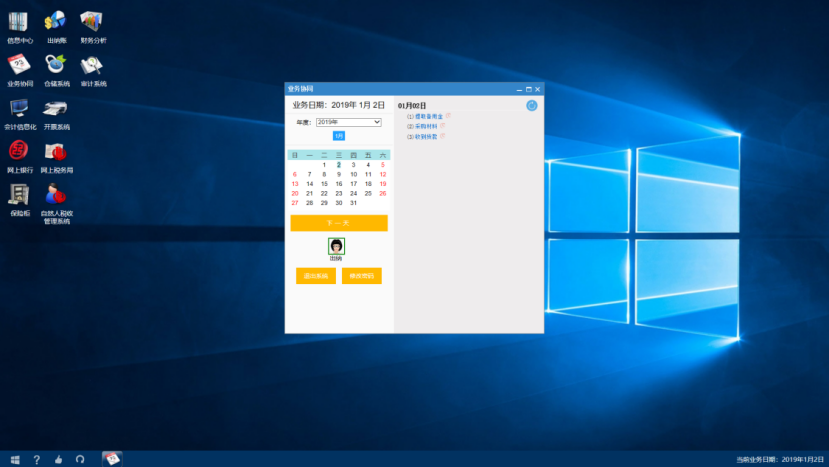Screen dimensions: 829x467
Task: Expand the 年度 2019年 dropdown
Action: 348,122
